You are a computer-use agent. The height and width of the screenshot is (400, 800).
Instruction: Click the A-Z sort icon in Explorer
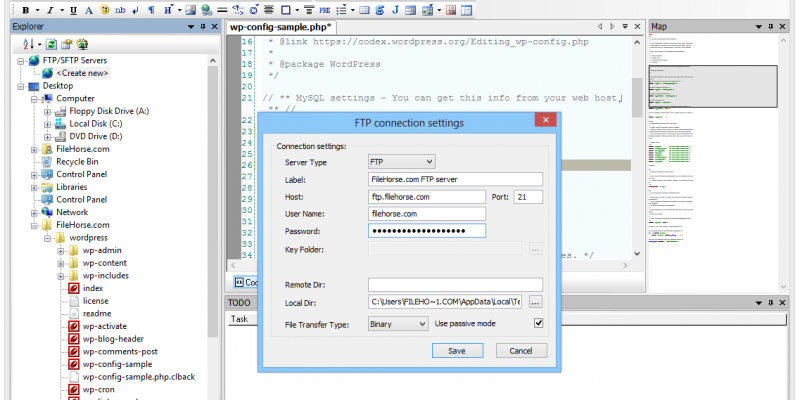point(27,44)
